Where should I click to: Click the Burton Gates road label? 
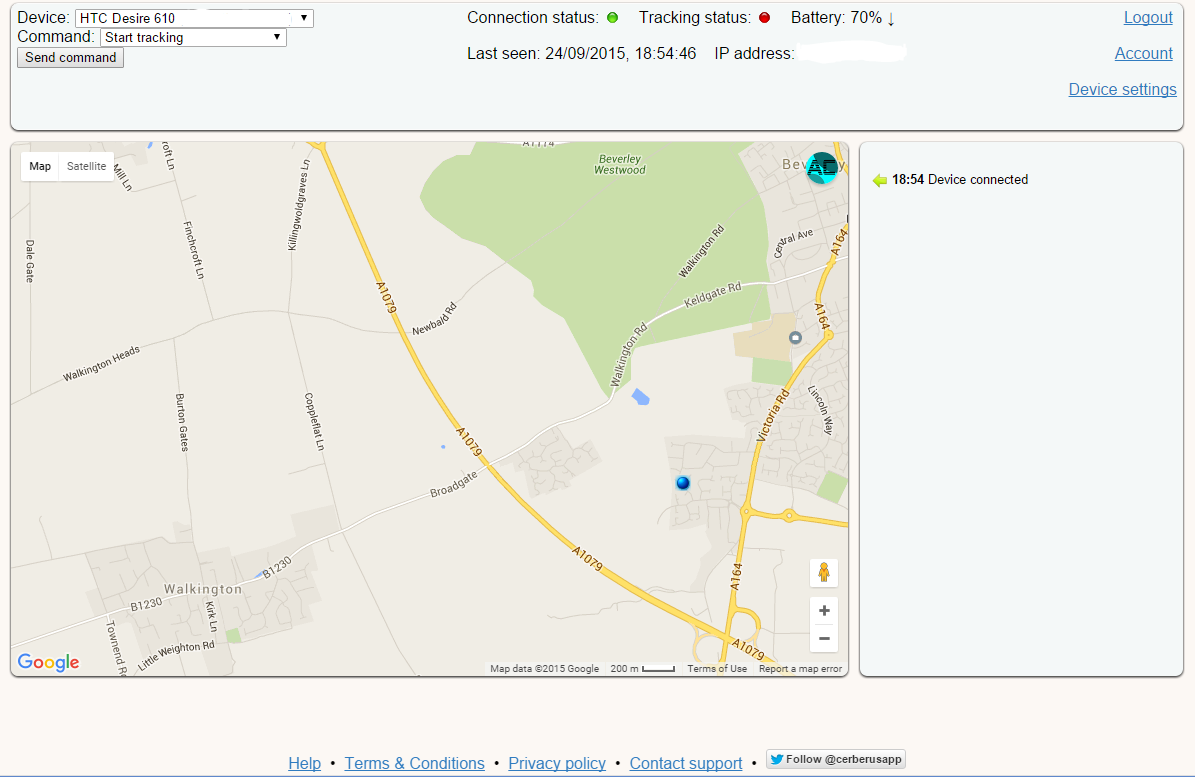(181, 423)
